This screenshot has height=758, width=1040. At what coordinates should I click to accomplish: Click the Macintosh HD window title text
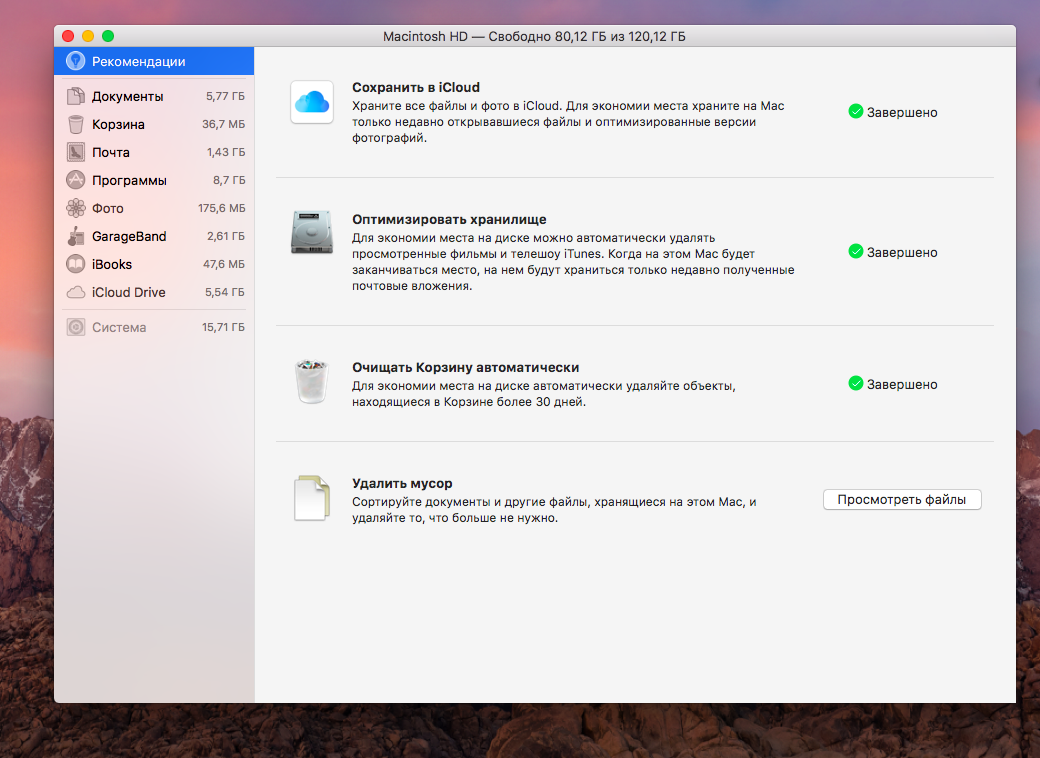(x=534, y=36)
